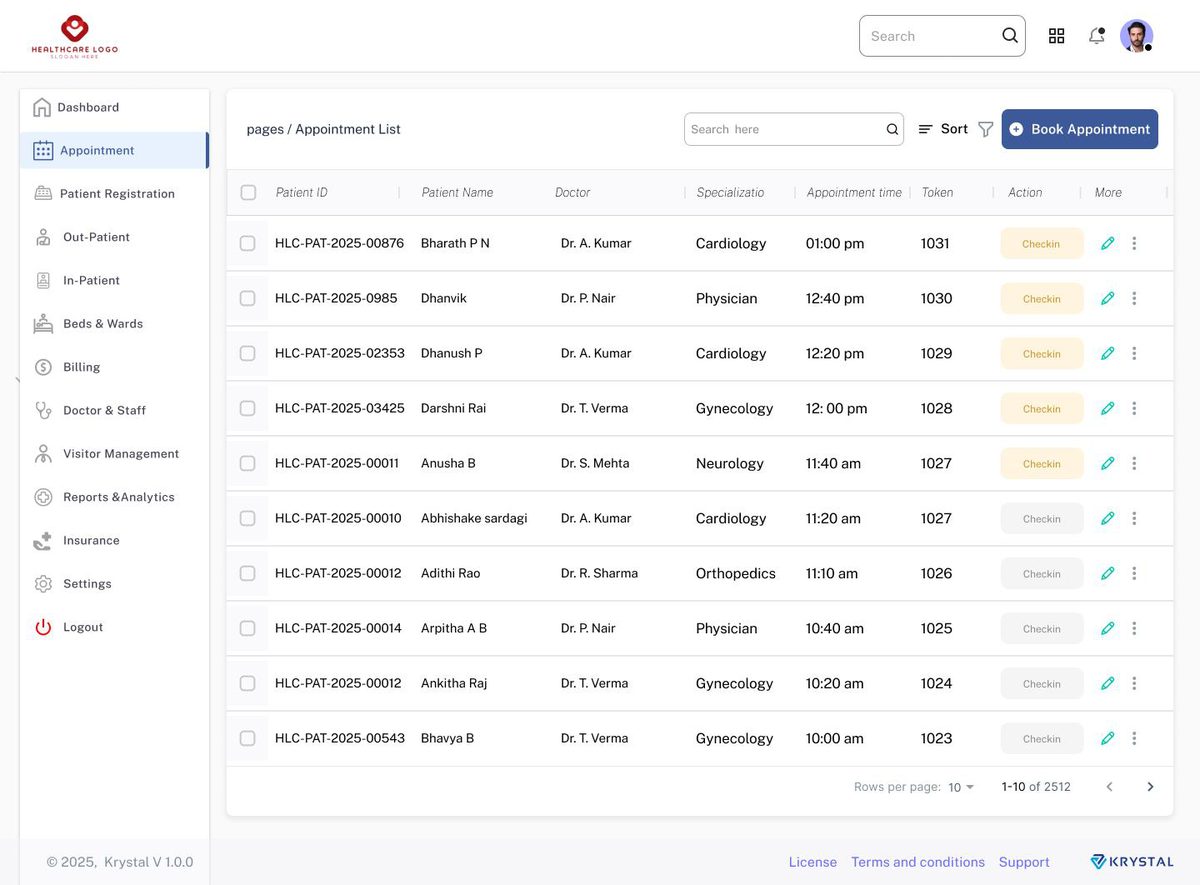Open more options for Abhishake sardagi row
This screenshot has width=1200, height=885.
pos(1134,518)
